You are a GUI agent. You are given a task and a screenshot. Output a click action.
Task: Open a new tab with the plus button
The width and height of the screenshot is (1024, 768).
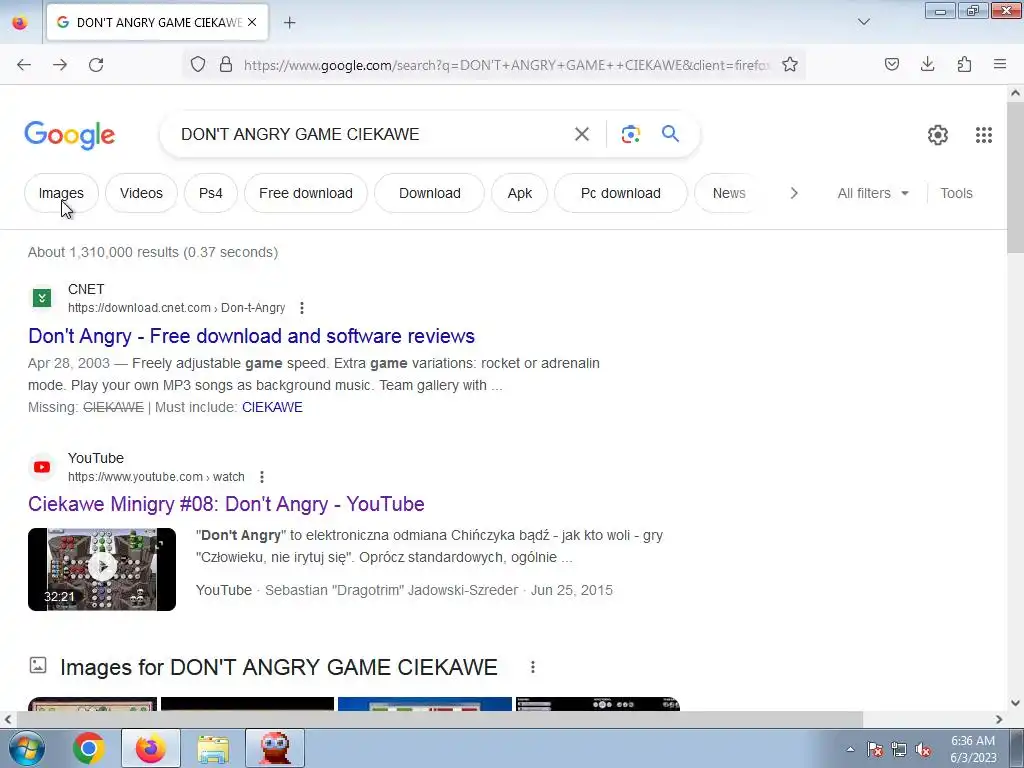click(290, 23)
